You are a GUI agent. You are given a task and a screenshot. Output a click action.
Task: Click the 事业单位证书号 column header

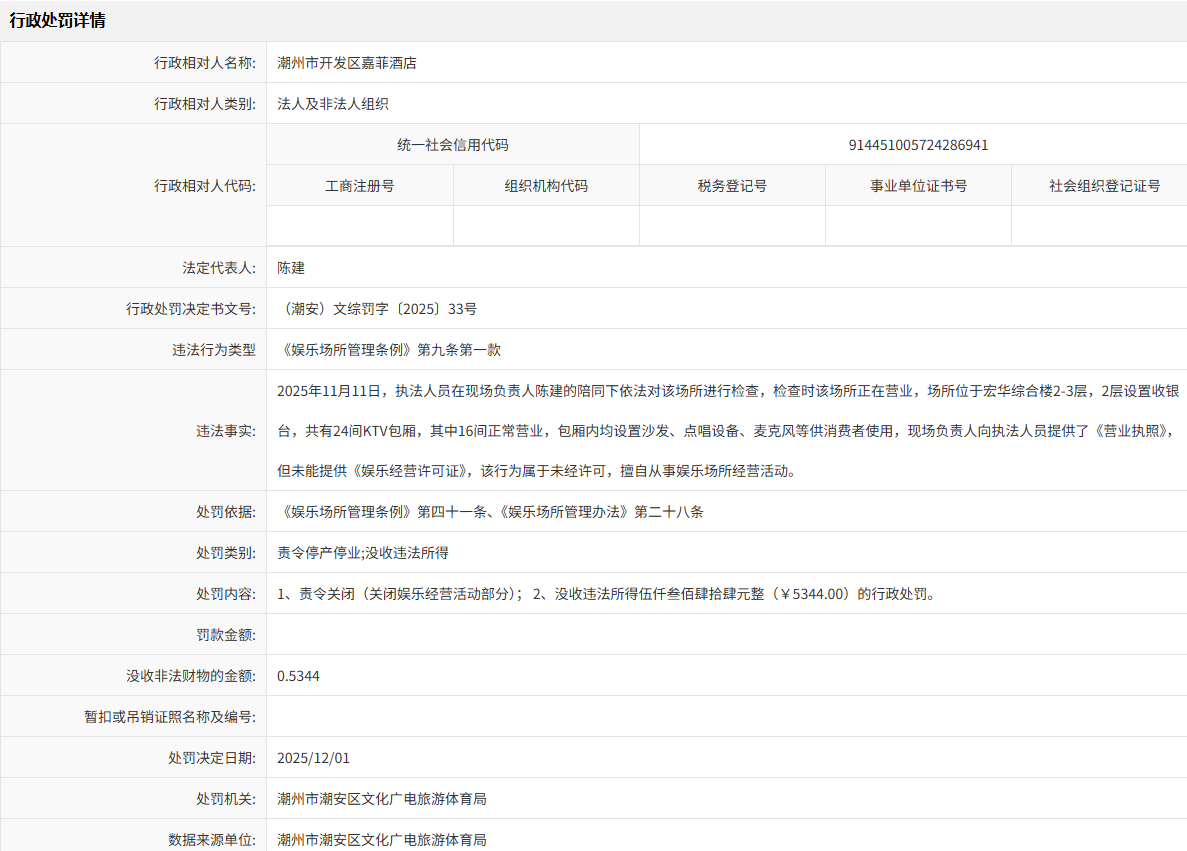(917, 185)
